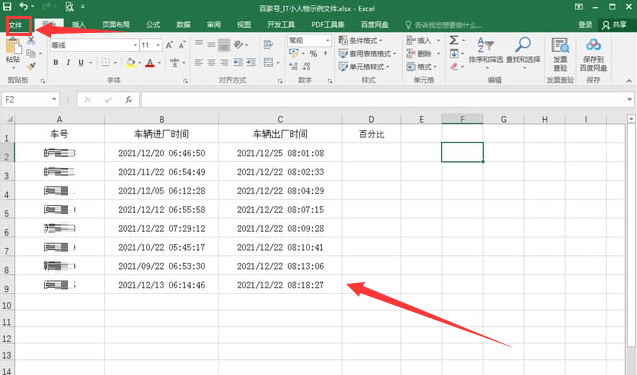Screen dimensions: 637x375
Task: Align text to top of cell
Action: tap(199, 43)
